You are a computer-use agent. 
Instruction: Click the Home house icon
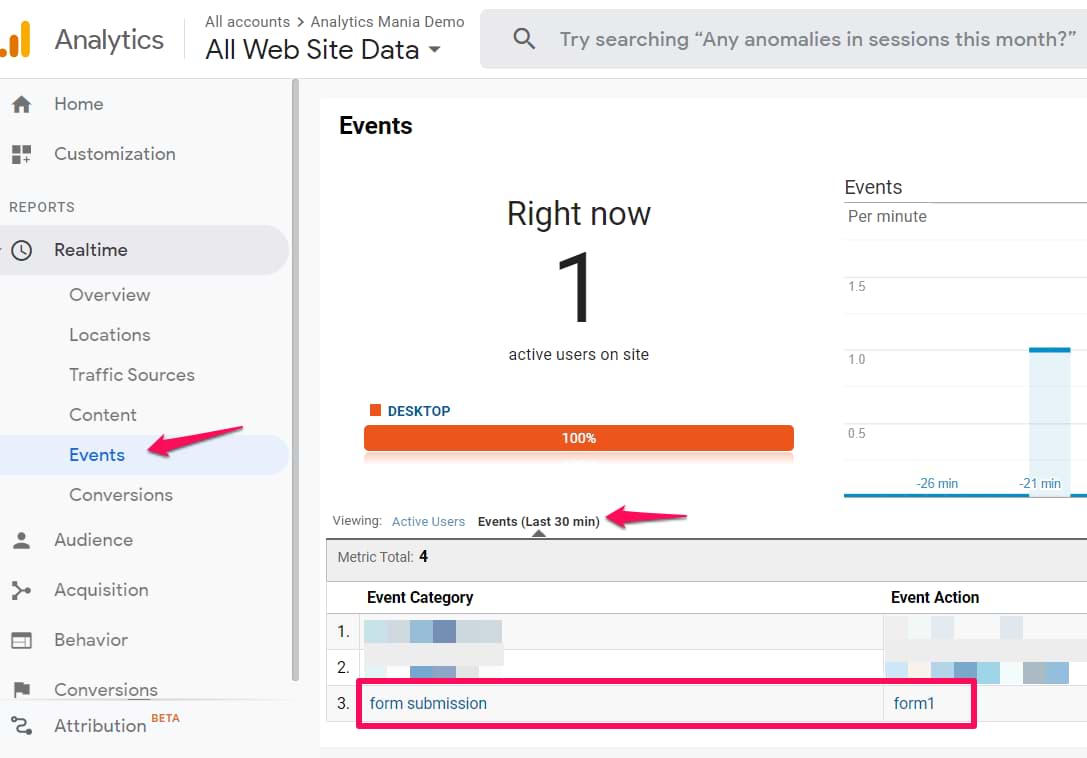pyautogui.click(x=21, y=104)
